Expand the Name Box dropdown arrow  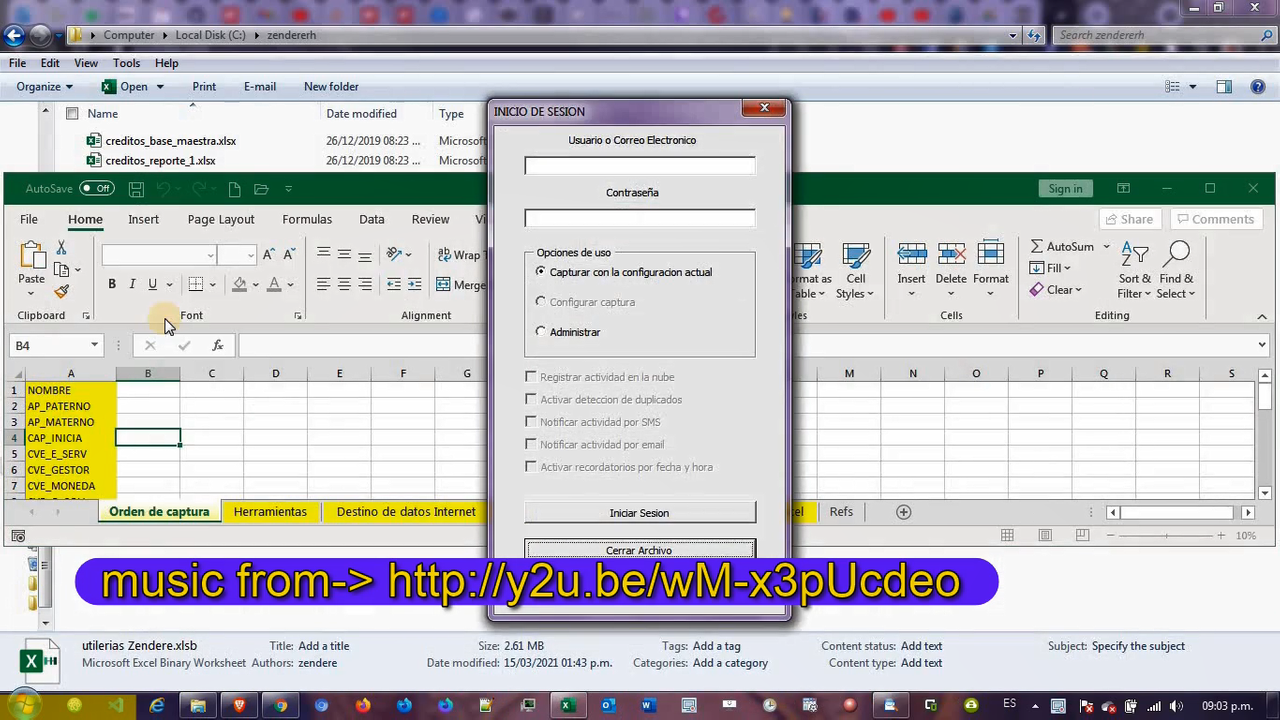(x=94, y=345)
